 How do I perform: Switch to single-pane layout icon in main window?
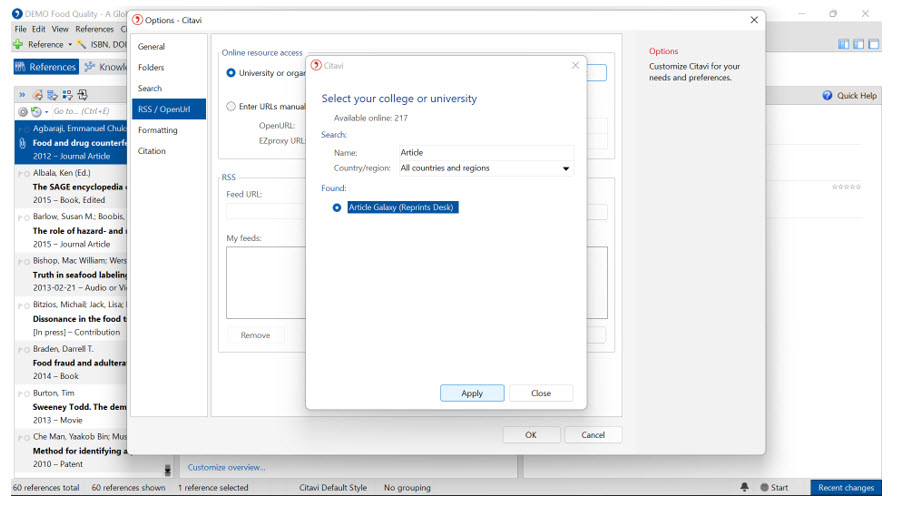point(874,44)
